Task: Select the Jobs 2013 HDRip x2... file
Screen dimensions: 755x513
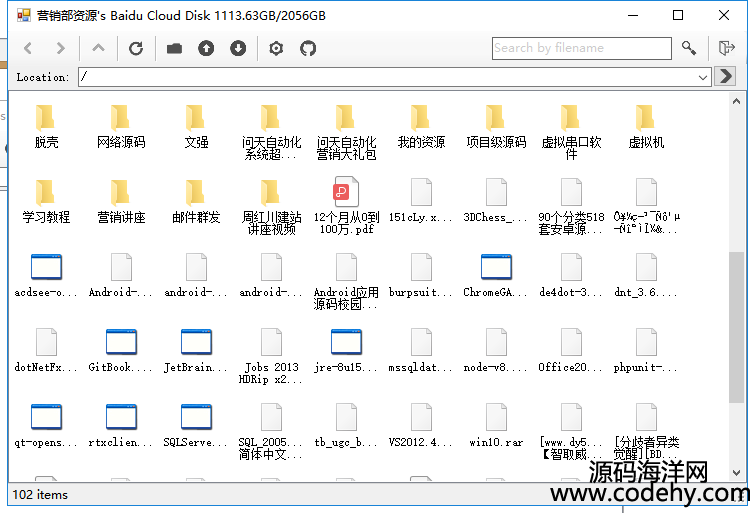Action: 271,356
